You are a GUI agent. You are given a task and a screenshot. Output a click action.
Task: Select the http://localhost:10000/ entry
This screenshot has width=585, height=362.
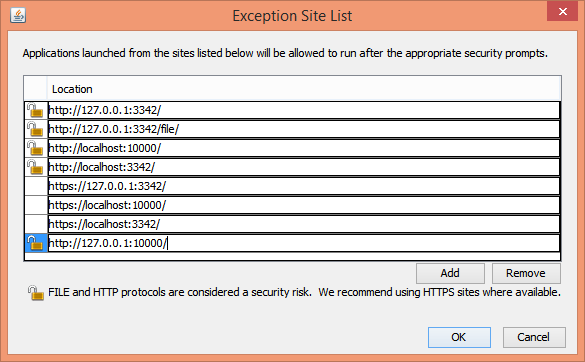(x=304, y=148)
